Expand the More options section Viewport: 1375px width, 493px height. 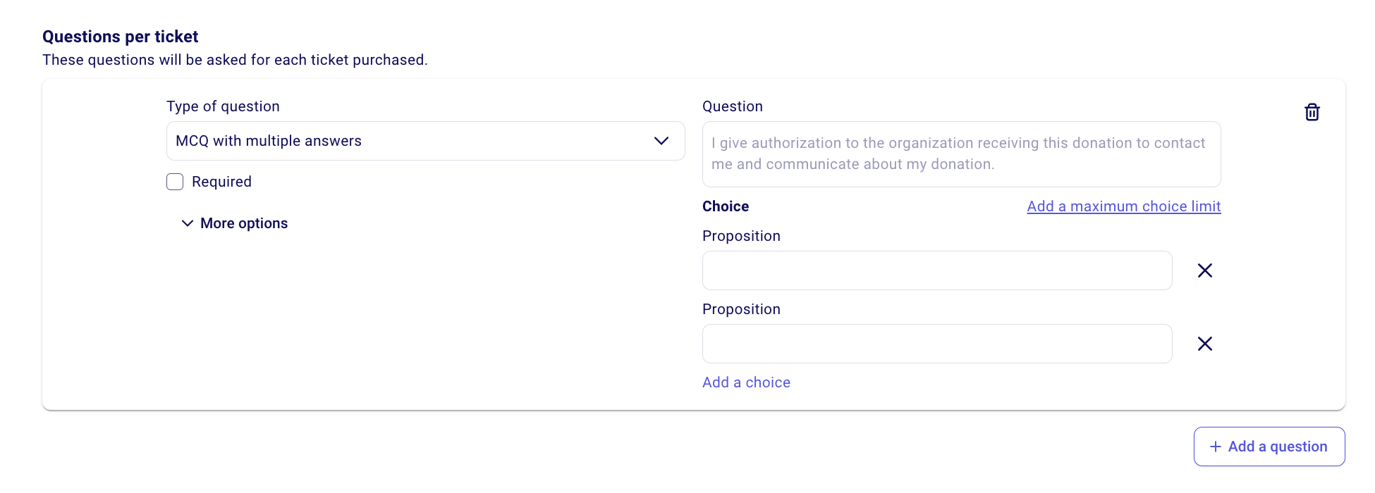pos(244,224)
